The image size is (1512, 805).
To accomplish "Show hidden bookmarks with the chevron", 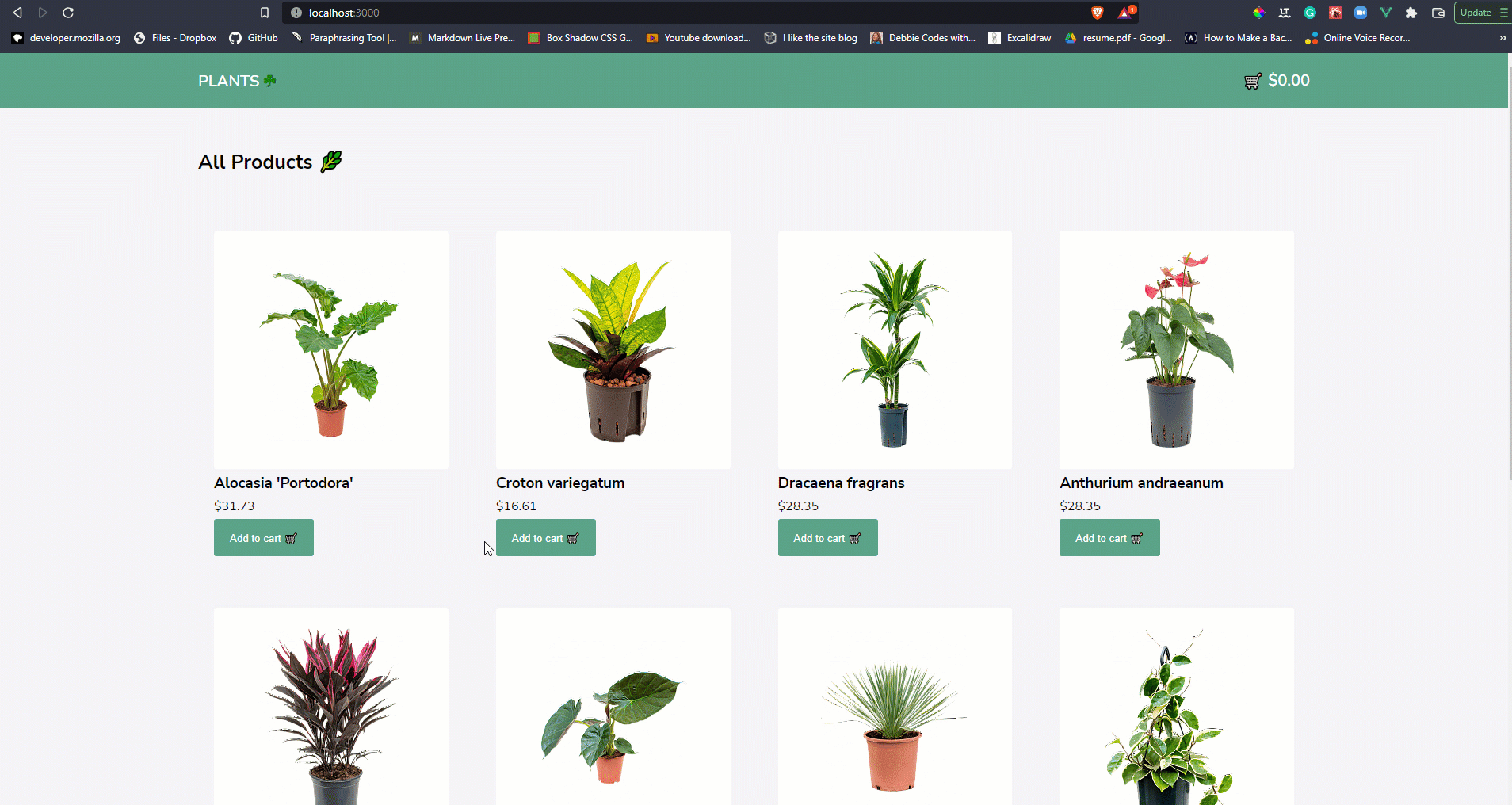I will click(x=1502, y=38).
